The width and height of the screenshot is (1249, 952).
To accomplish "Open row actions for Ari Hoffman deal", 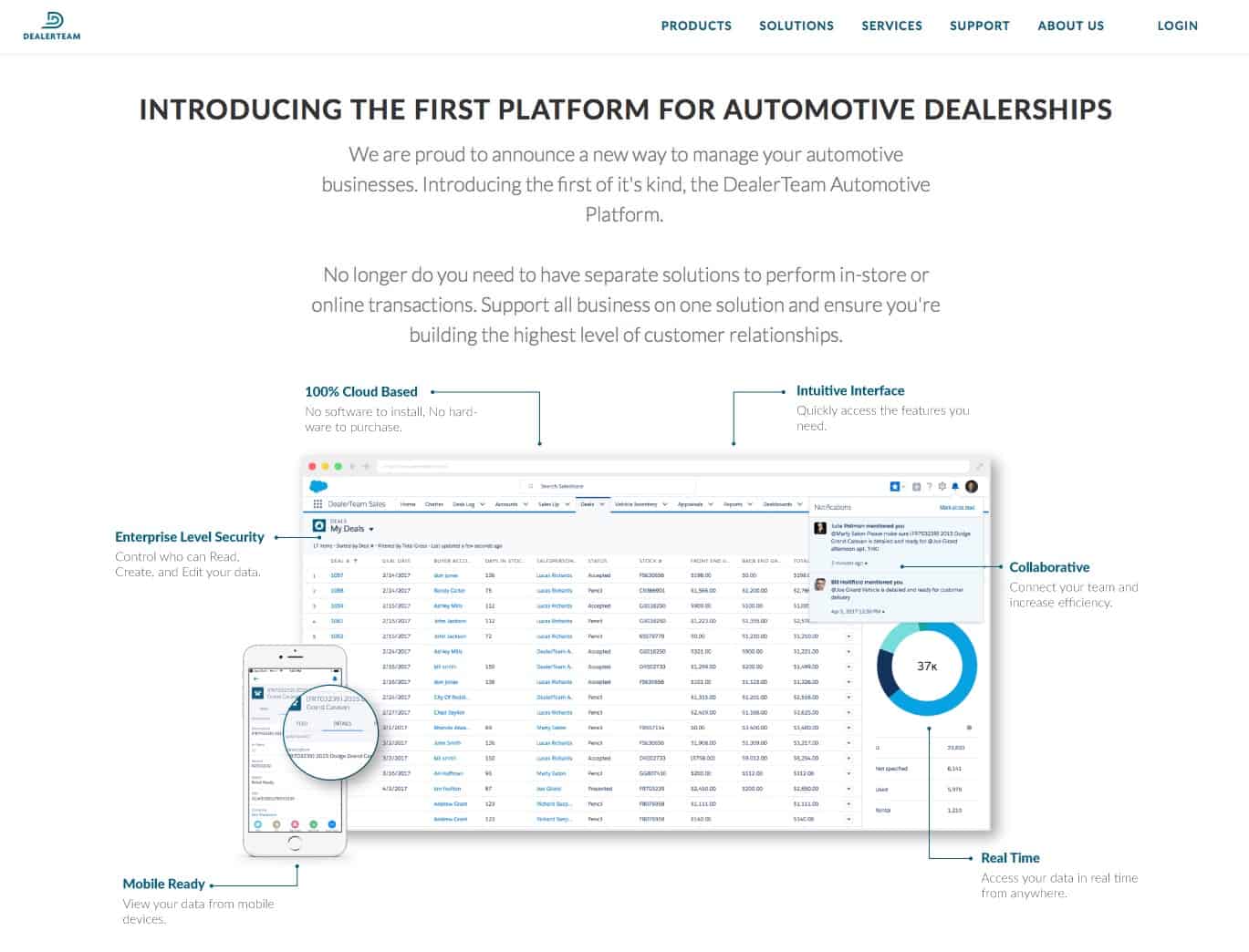I will pyautogui.click(x=848, y=773).
